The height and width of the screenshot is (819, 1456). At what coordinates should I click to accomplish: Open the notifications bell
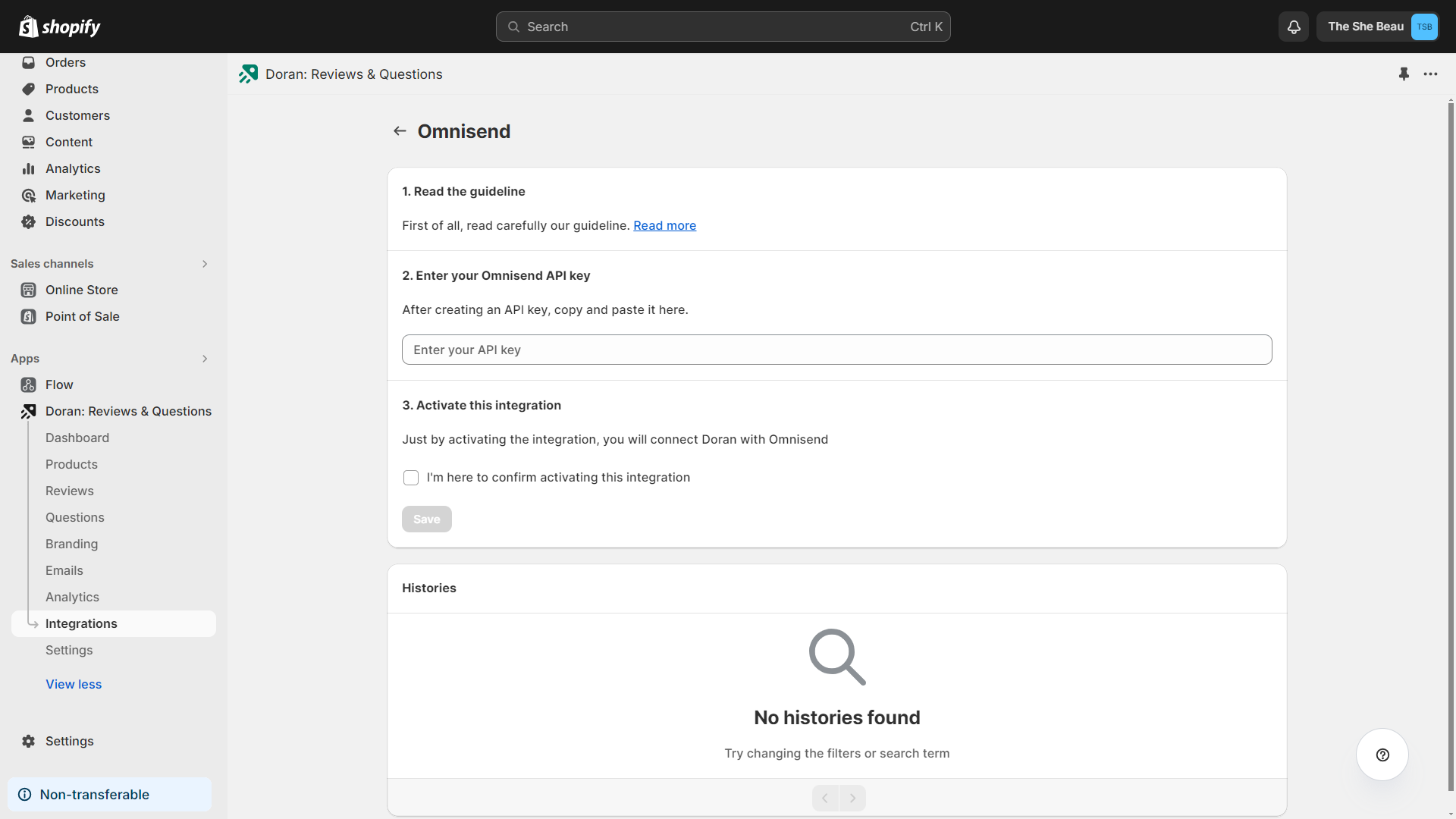point(1294,27)
